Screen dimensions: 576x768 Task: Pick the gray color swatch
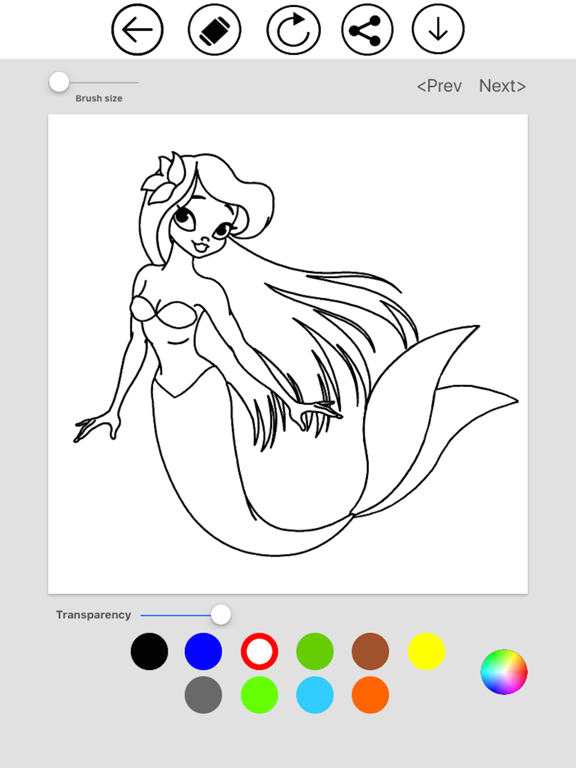click(x=203, y=695)
